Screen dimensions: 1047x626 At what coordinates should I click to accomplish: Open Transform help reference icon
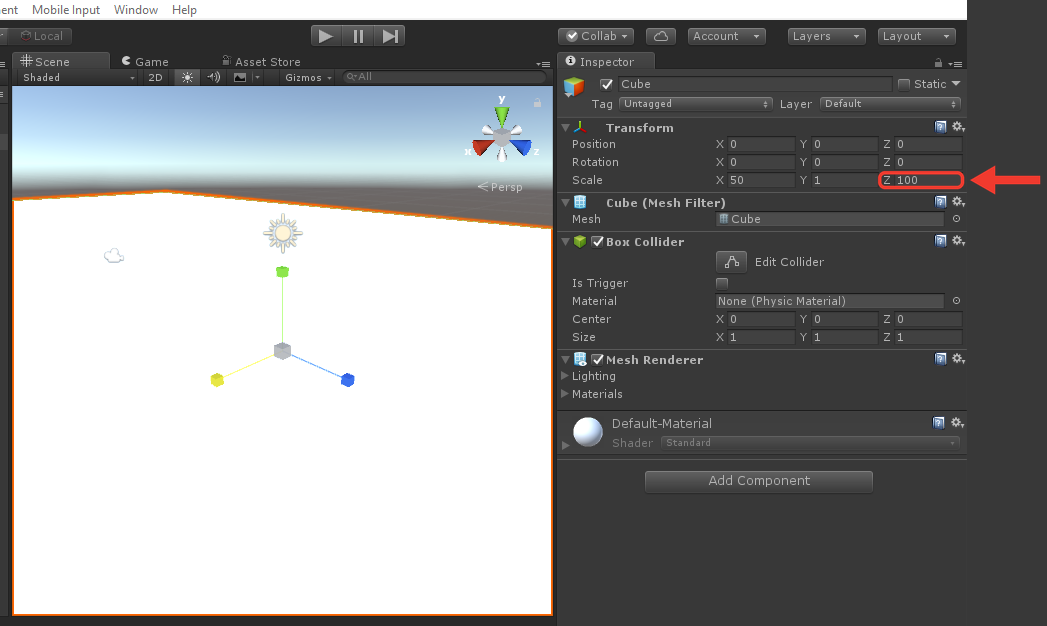tap(940, 127)
